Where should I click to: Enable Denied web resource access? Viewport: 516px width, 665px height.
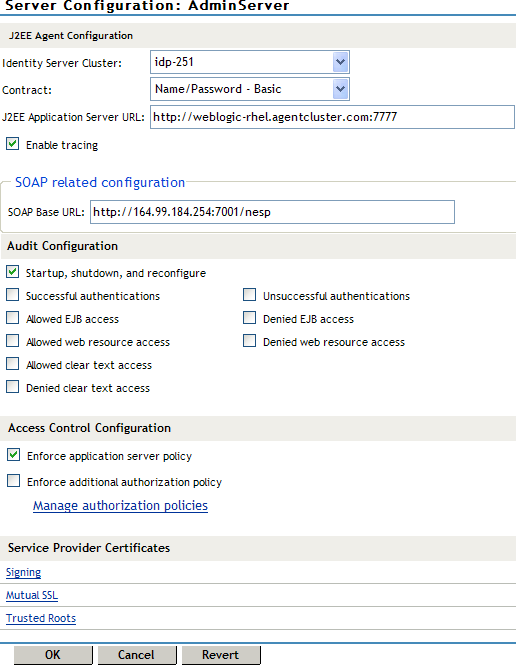[x=249, y=341]
